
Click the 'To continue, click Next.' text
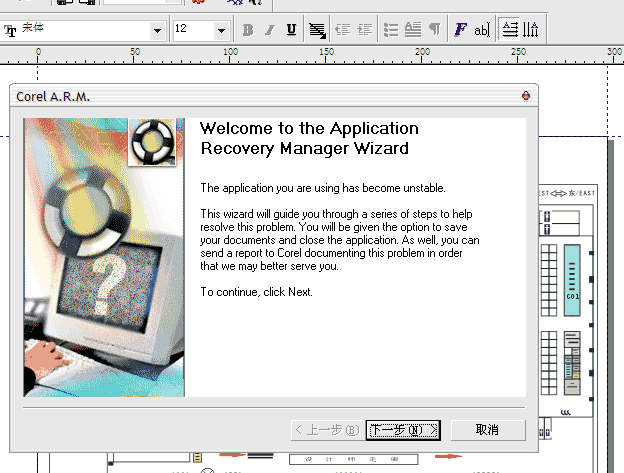point(256,292)
